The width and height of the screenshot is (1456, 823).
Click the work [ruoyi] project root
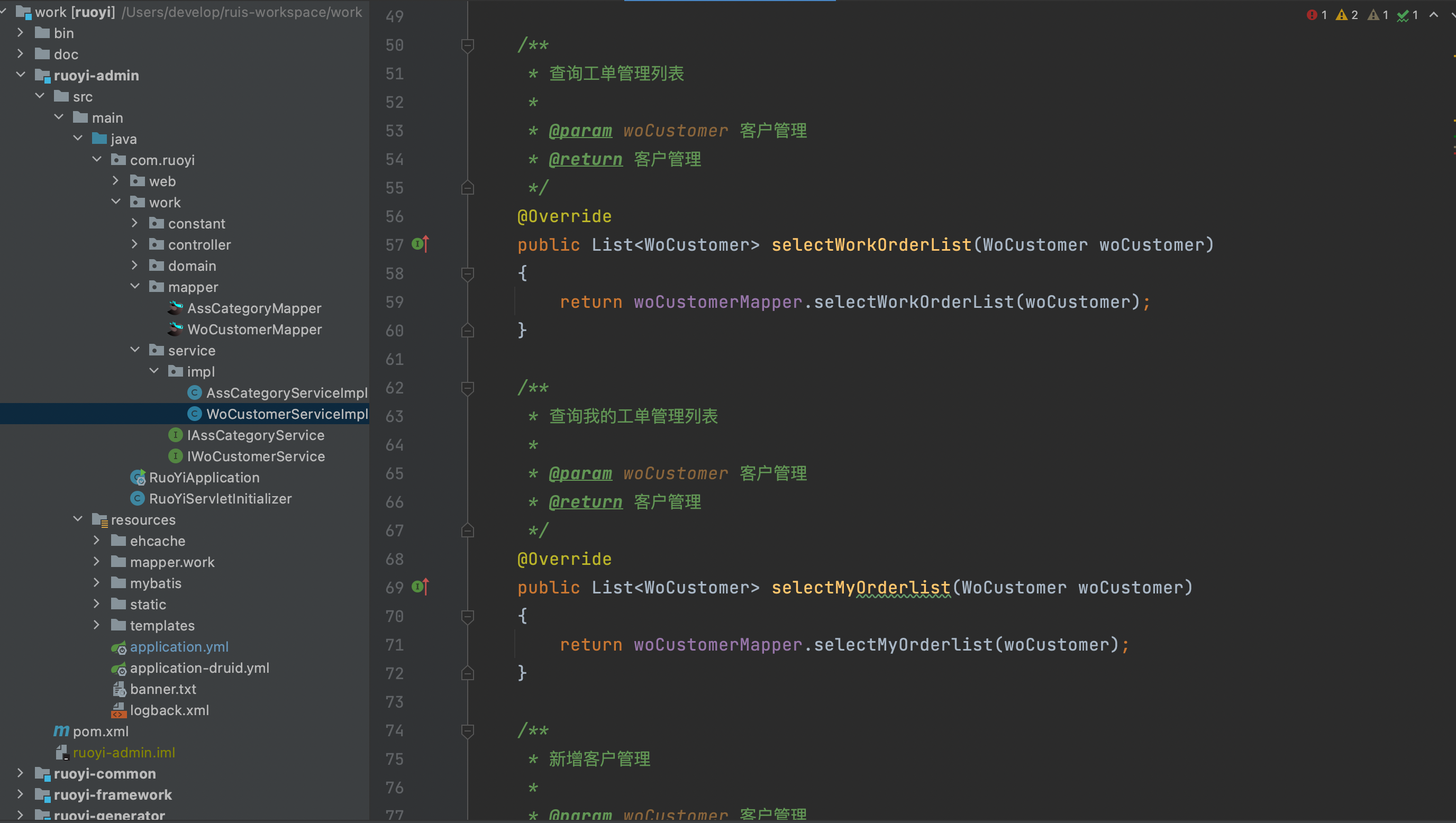[75, 12]
